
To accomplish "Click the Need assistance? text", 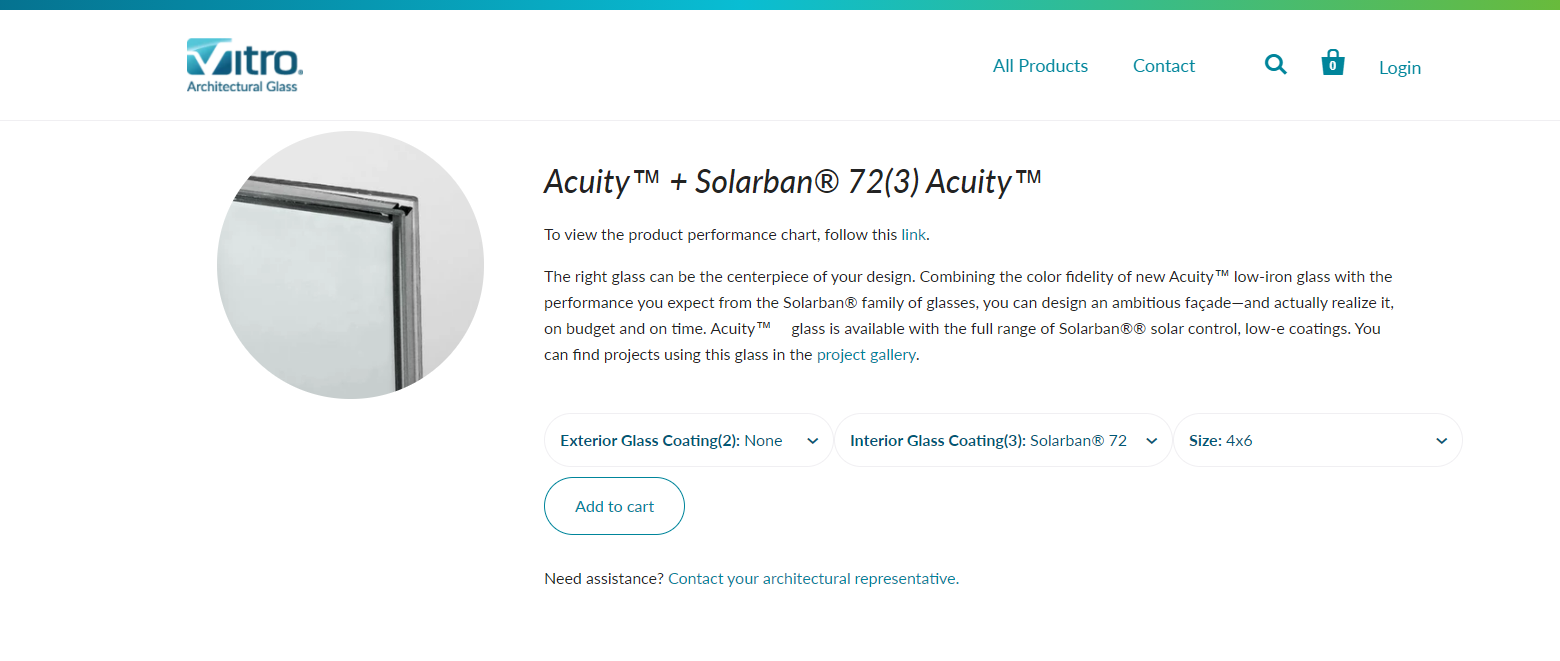I will 603,578.
